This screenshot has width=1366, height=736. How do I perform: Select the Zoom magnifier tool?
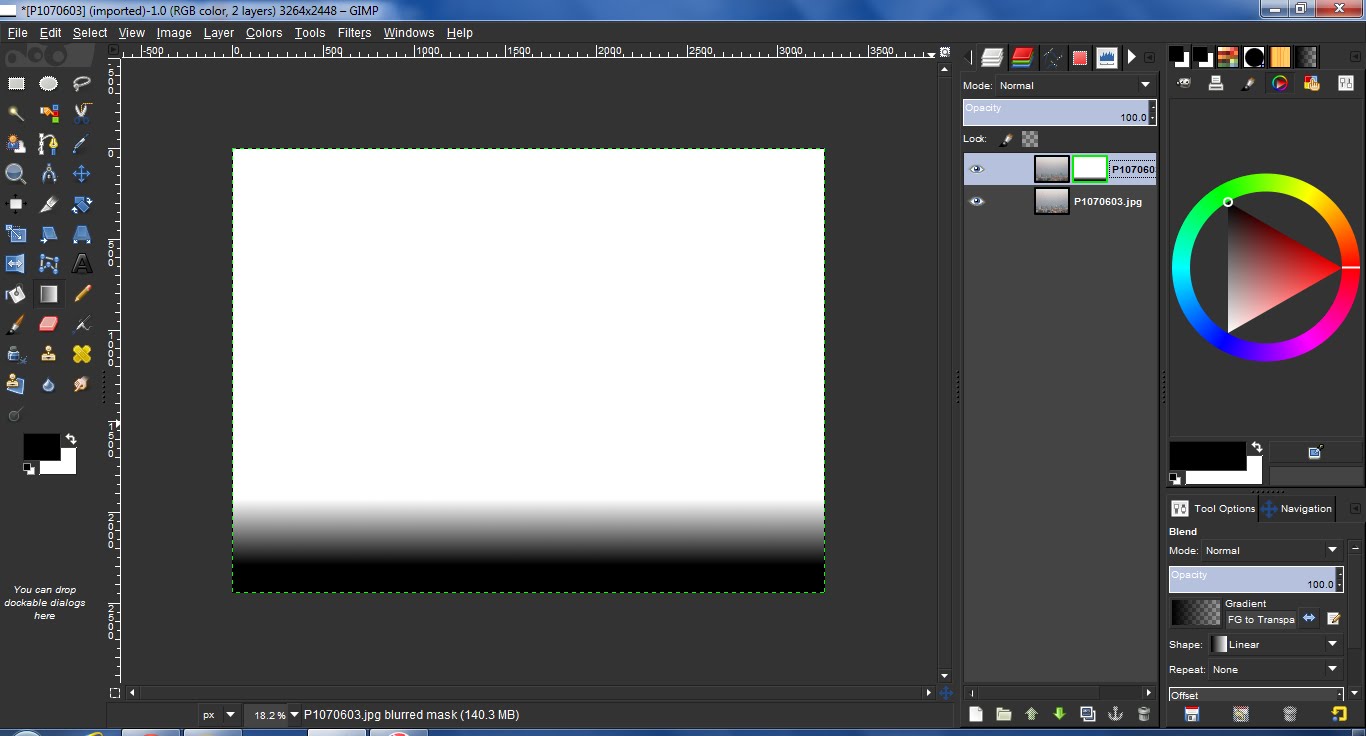[x=16, y=174]
